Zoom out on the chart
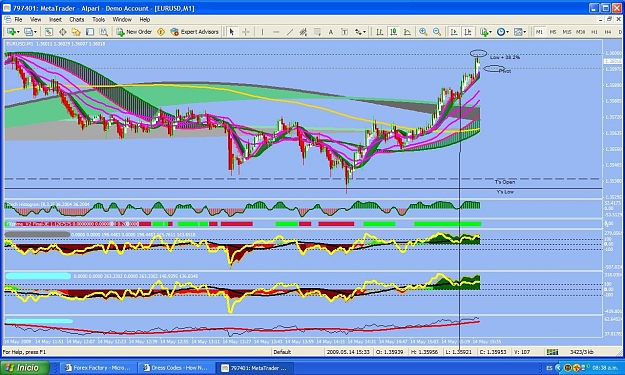The image size is (625, 375). [437, 32]
